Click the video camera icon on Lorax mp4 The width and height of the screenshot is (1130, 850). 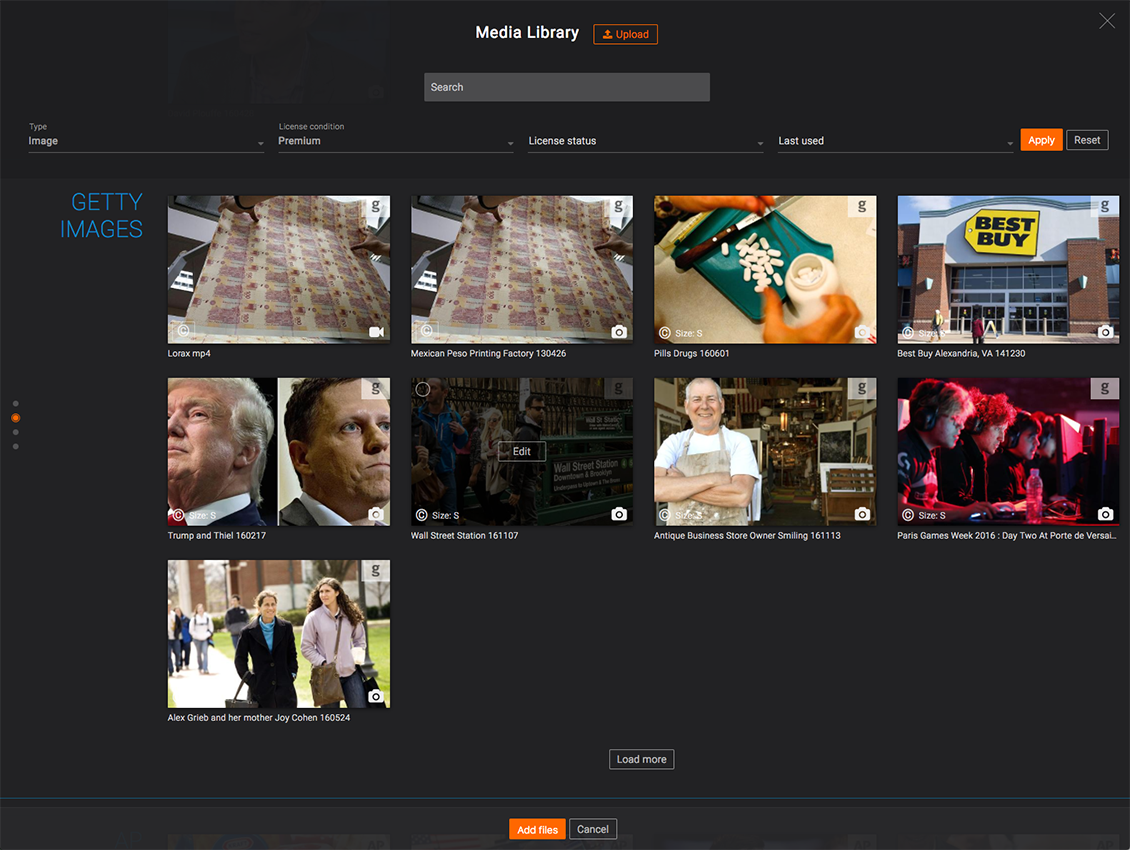tap(376, 332)
